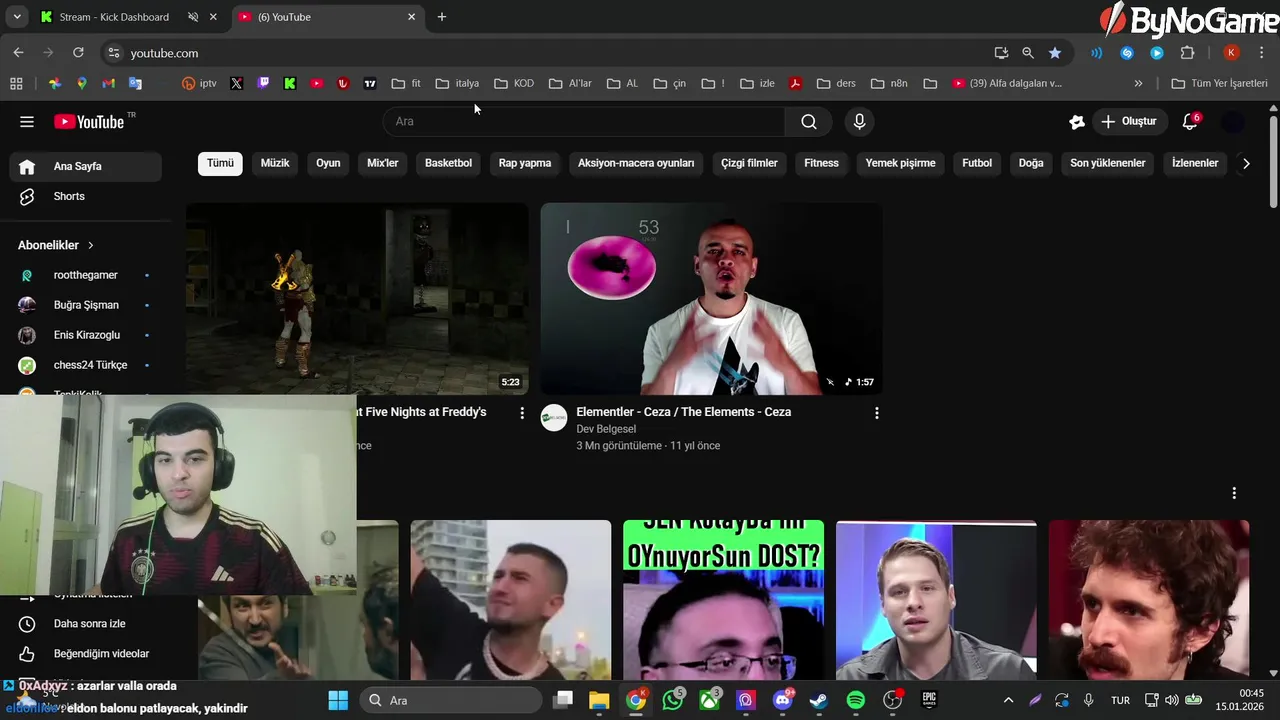Bookmark this page with the star icon
This screenshot has width=1280, height=720.
pyautogui.click(x=1055, y=53)
